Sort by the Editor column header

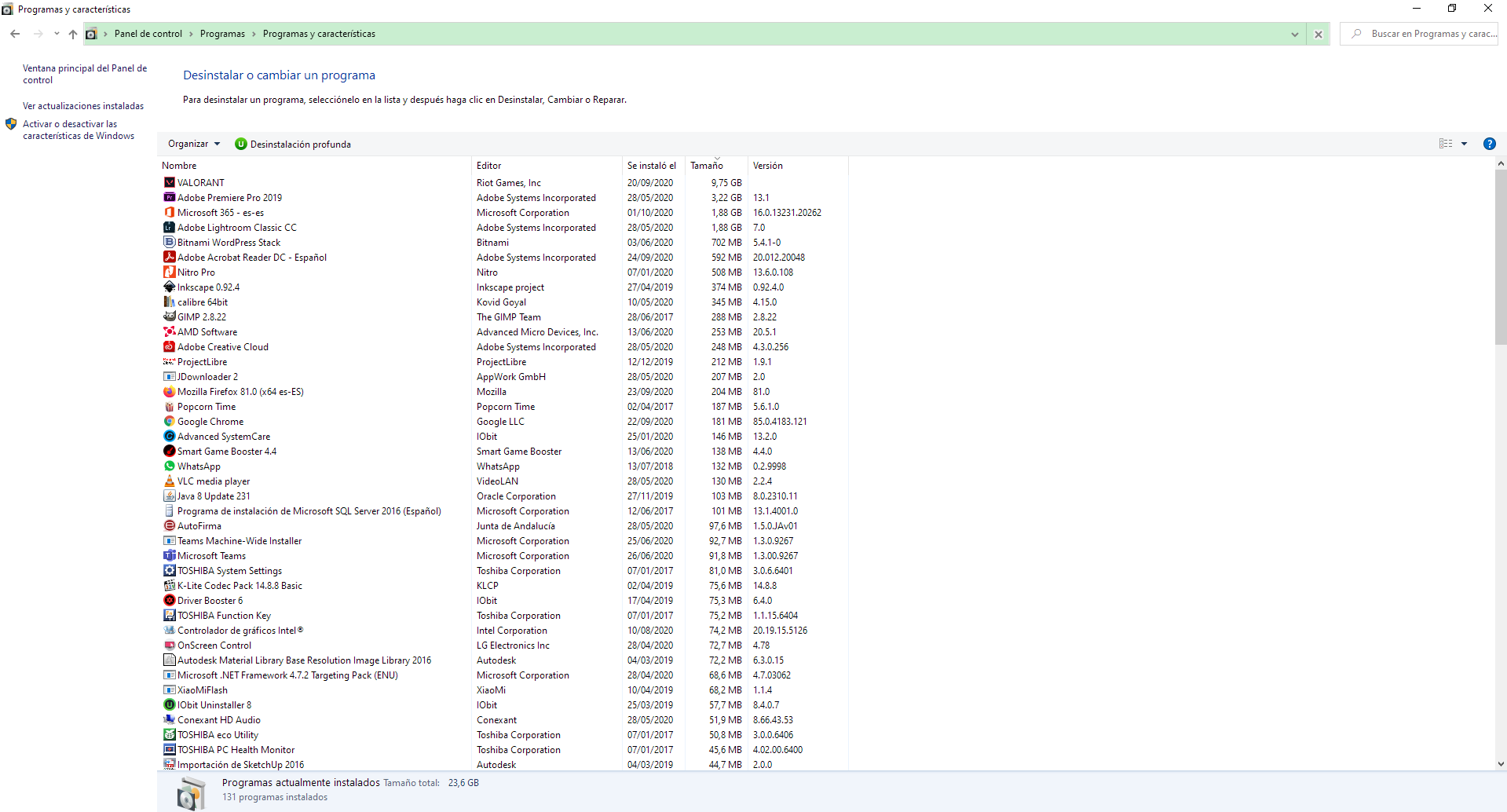[x=547, y=166]
